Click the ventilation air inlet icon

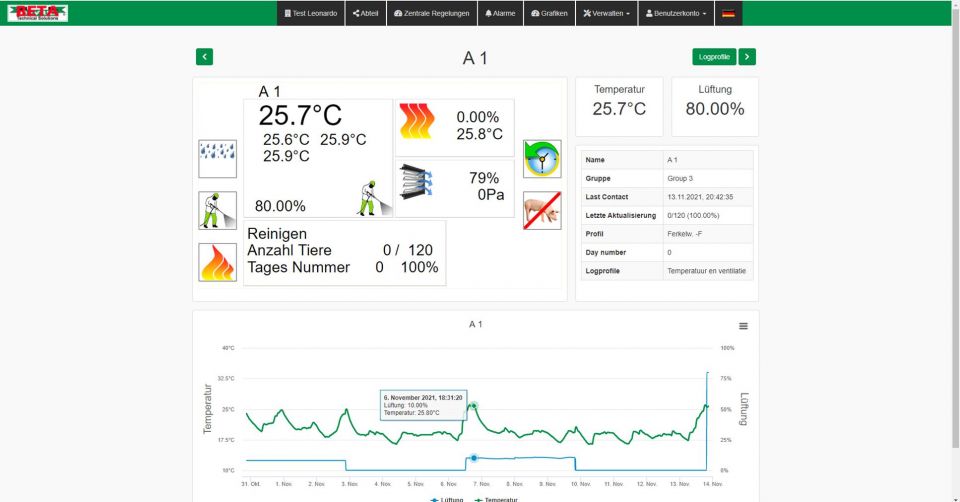[x=418, y=184]
